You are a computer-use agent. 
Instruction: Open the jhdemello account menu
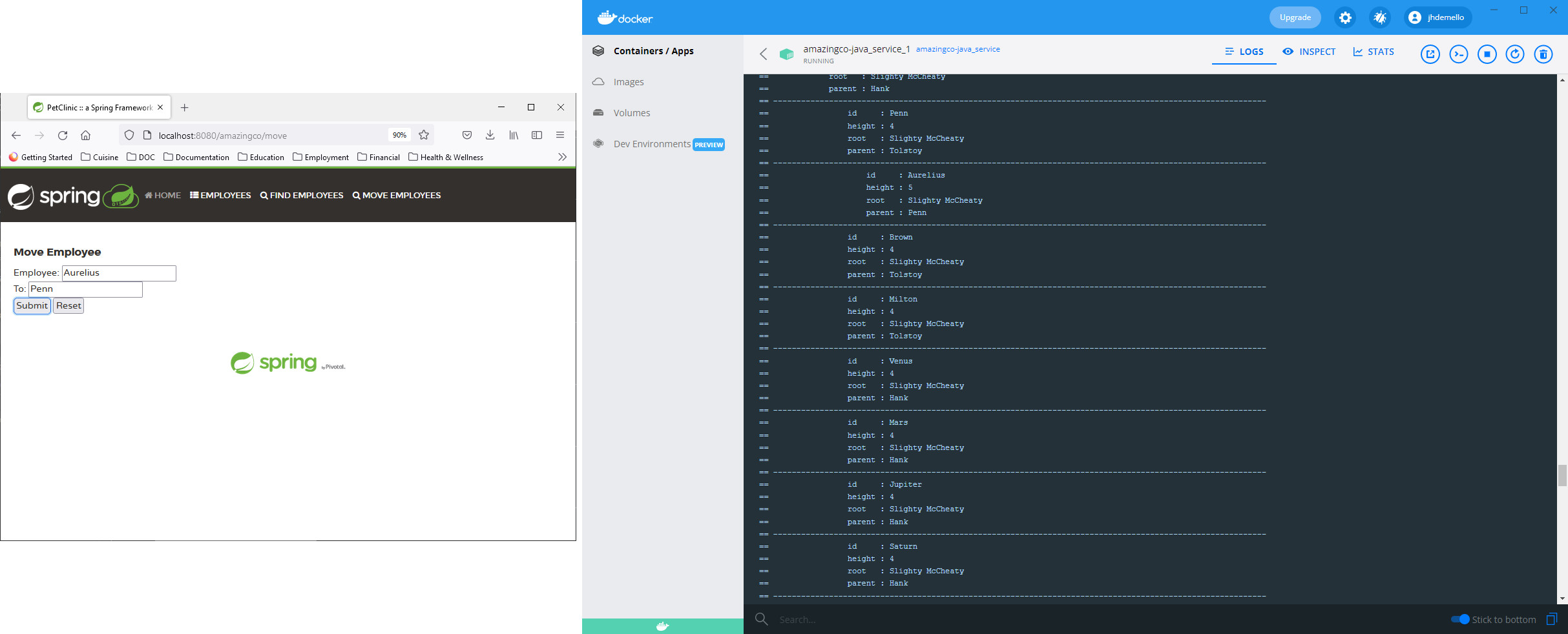tap(1437, 17)
